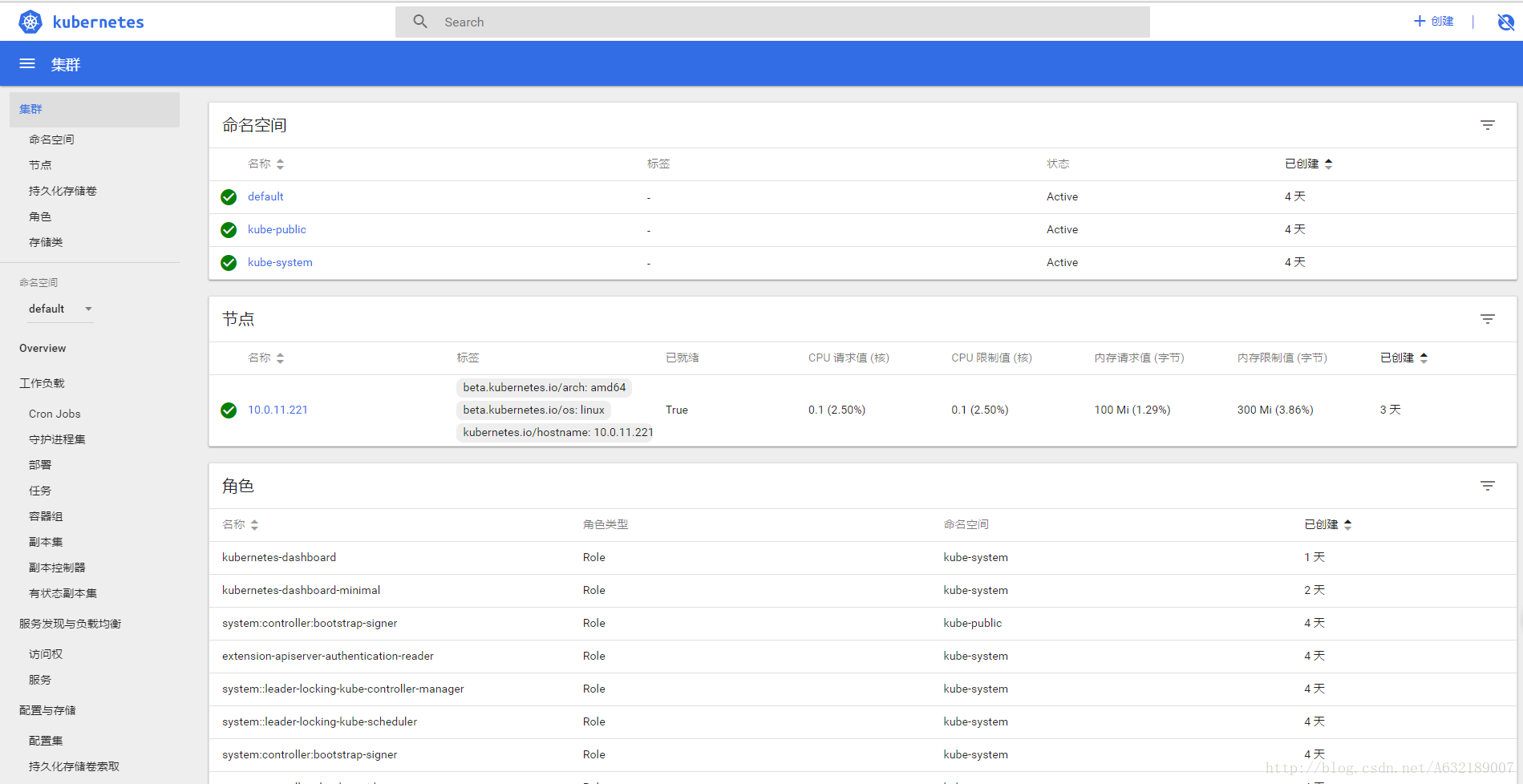
Task: Click the kubernetes-dashboard role row
Action: [x=863, y=557]
